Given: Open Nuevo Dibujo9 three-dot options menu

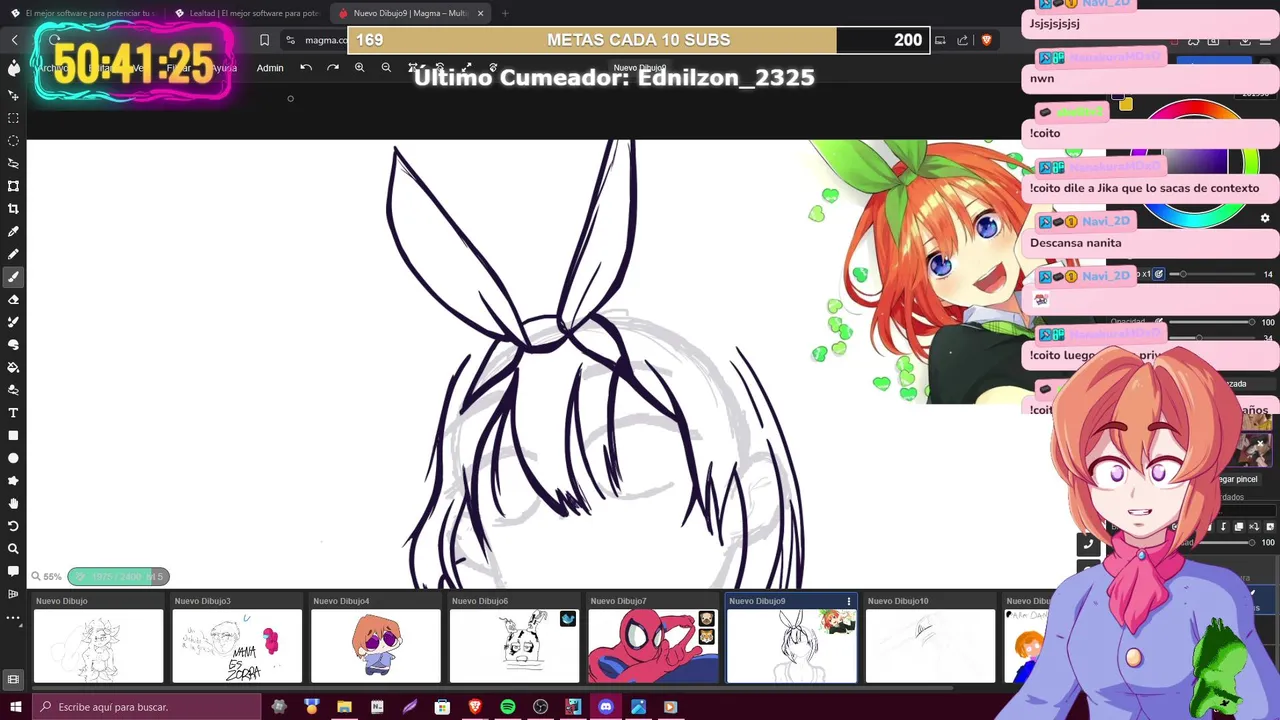Looking at the screenshot, I should point(849,601).
